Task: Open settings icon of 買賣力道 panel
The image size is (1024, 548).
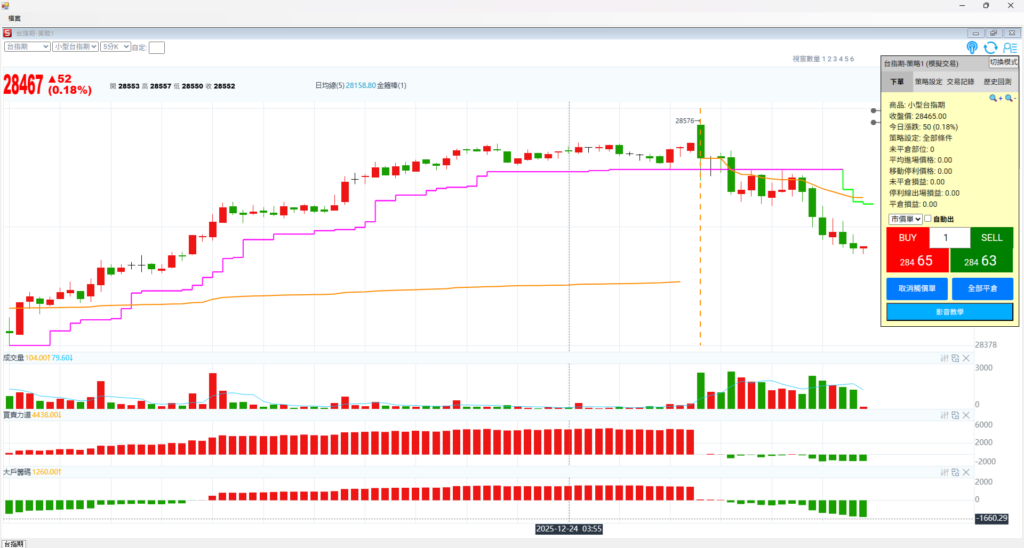Action: [945, 414]
